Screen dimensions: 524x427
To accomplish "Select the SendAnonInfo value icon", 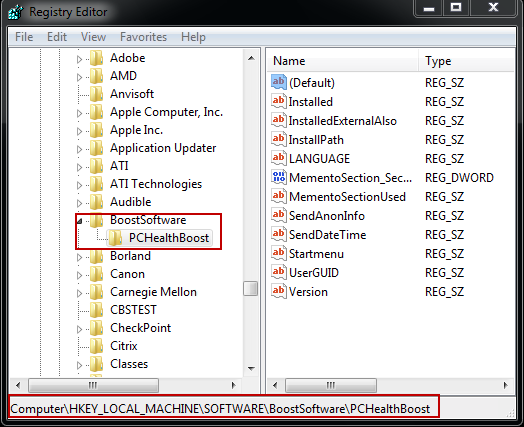I will click(279, 215).
